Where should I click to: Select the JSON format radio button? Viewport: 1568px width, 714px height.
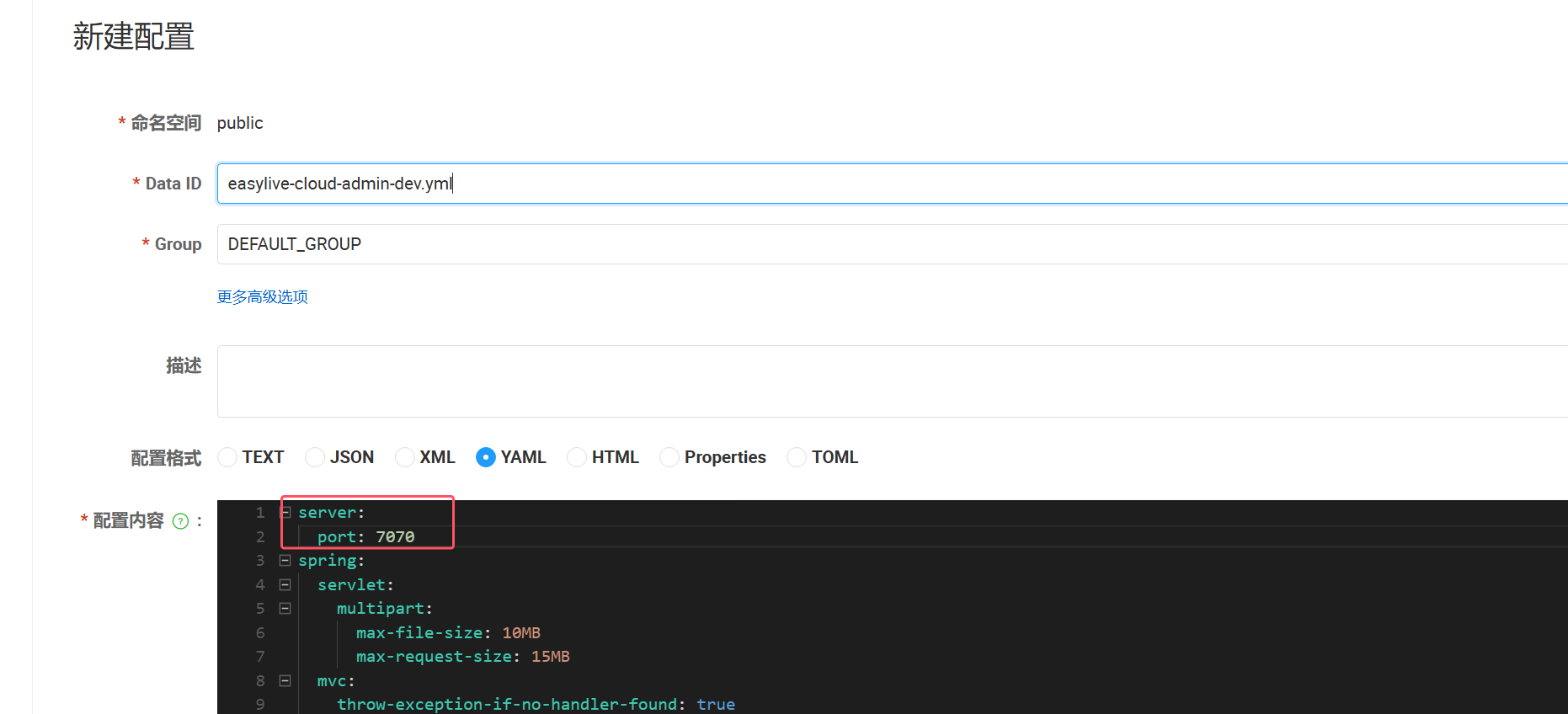click(315, 457)
